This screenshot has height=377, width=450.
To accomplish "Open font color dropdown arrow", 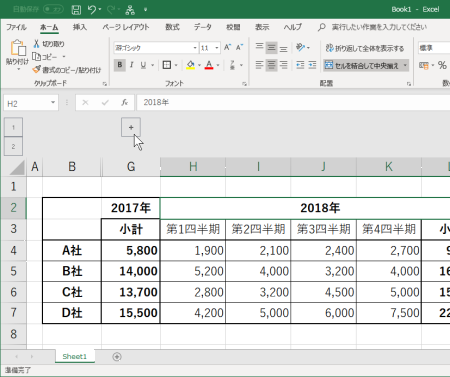I will [x=218, y=65].
